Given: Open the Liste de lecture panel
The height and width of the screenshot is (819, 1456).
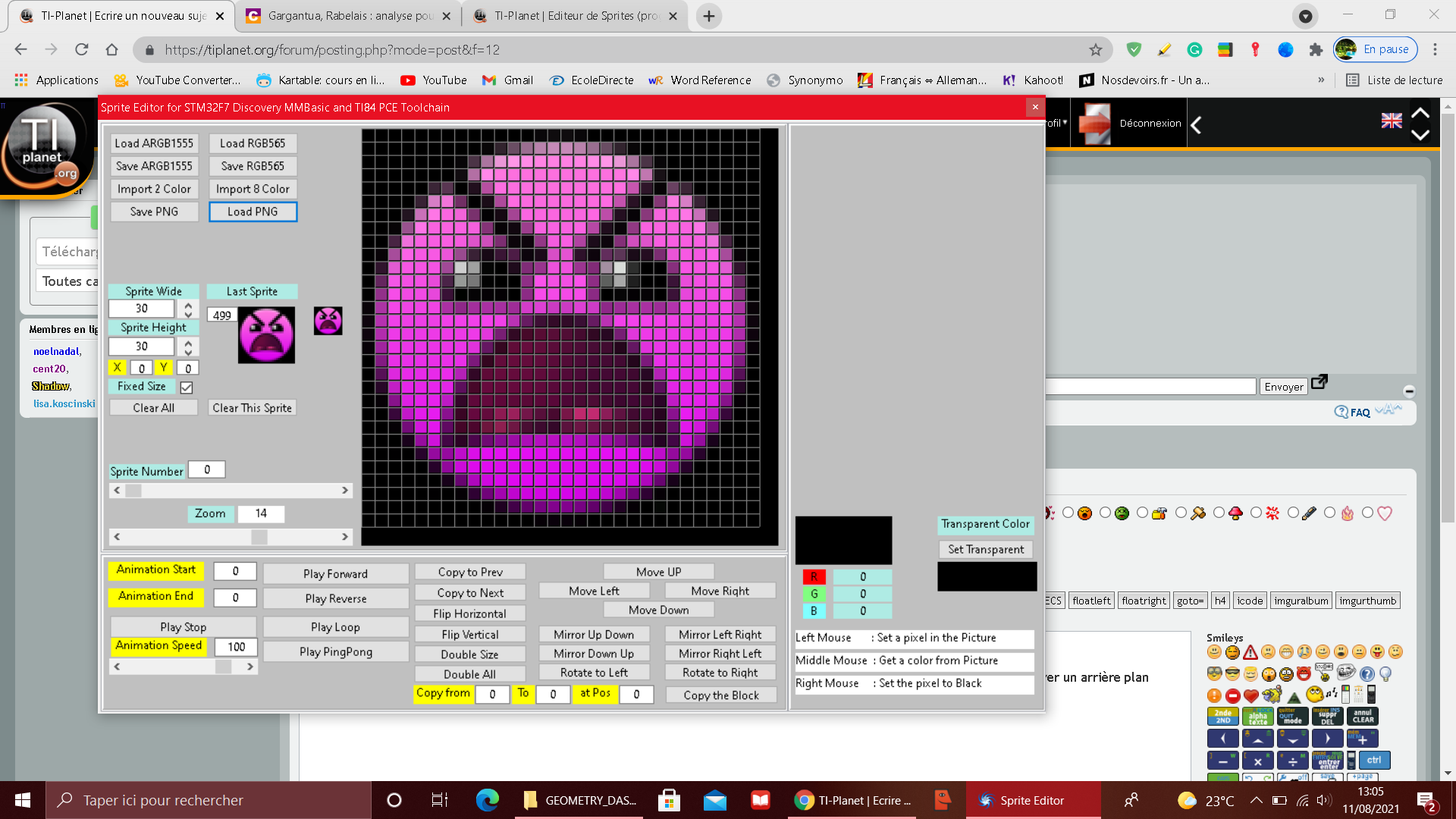Looking at the screenshot, I should 1394,80.
